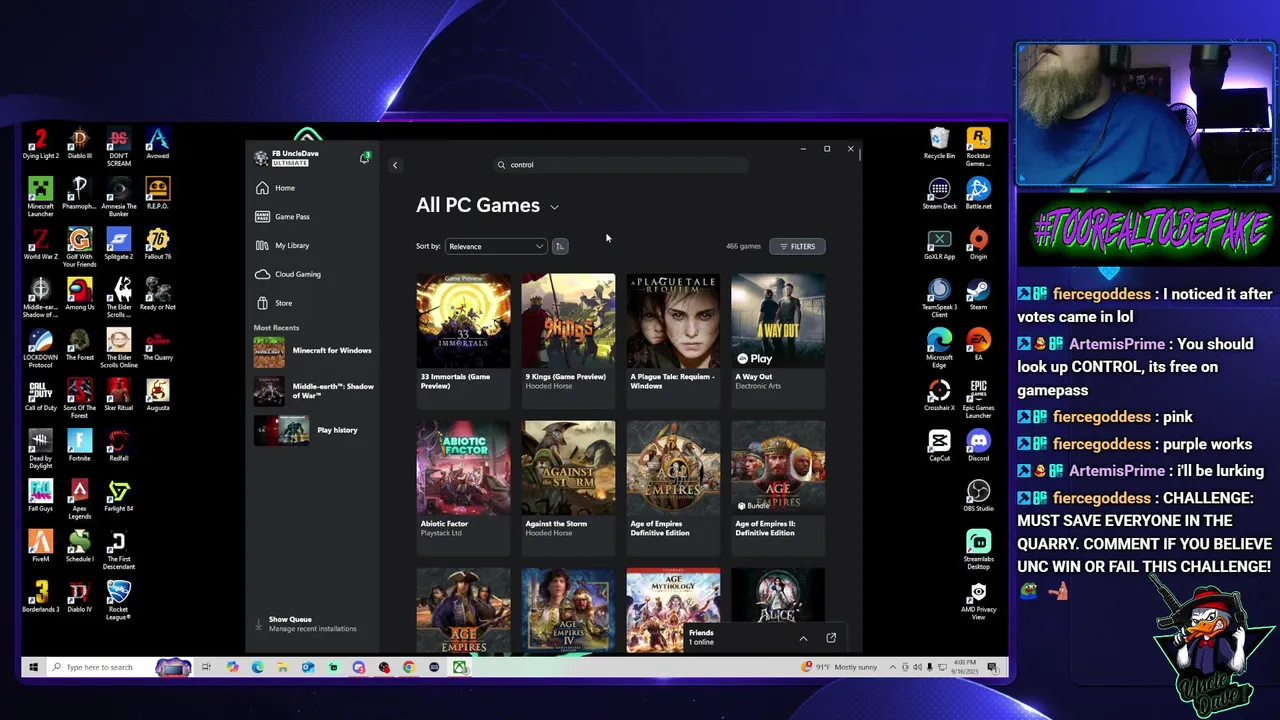This screenshot has height=720, width=1280.
Task: Show hidden system tray icons
Action: 893,667
